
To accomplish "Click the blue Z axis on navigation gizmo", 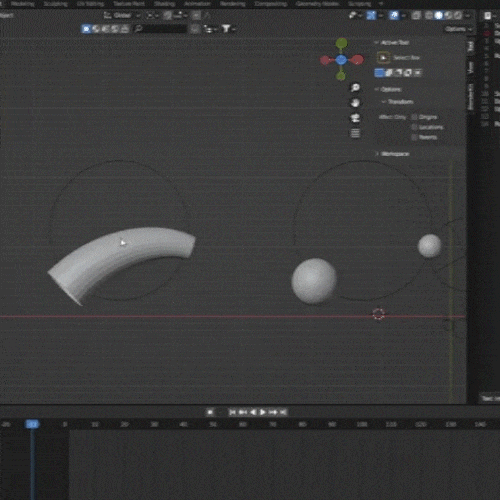I will tap(341, 60).
